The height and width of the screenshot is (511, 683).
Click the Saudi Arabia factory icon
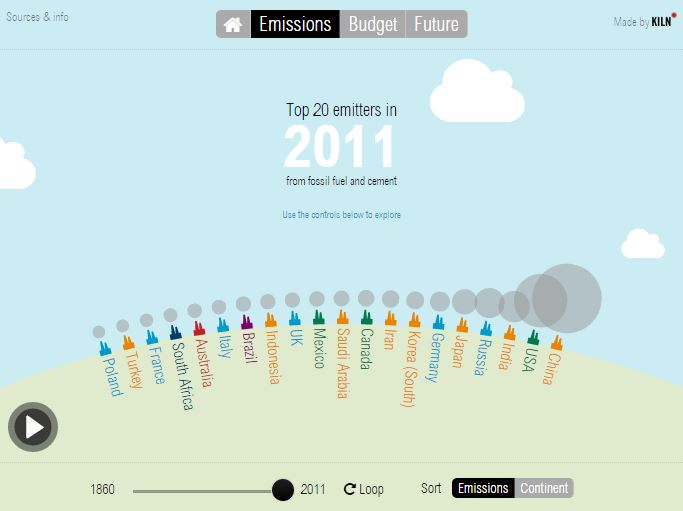pyautogui.click(x=342, y=317)
